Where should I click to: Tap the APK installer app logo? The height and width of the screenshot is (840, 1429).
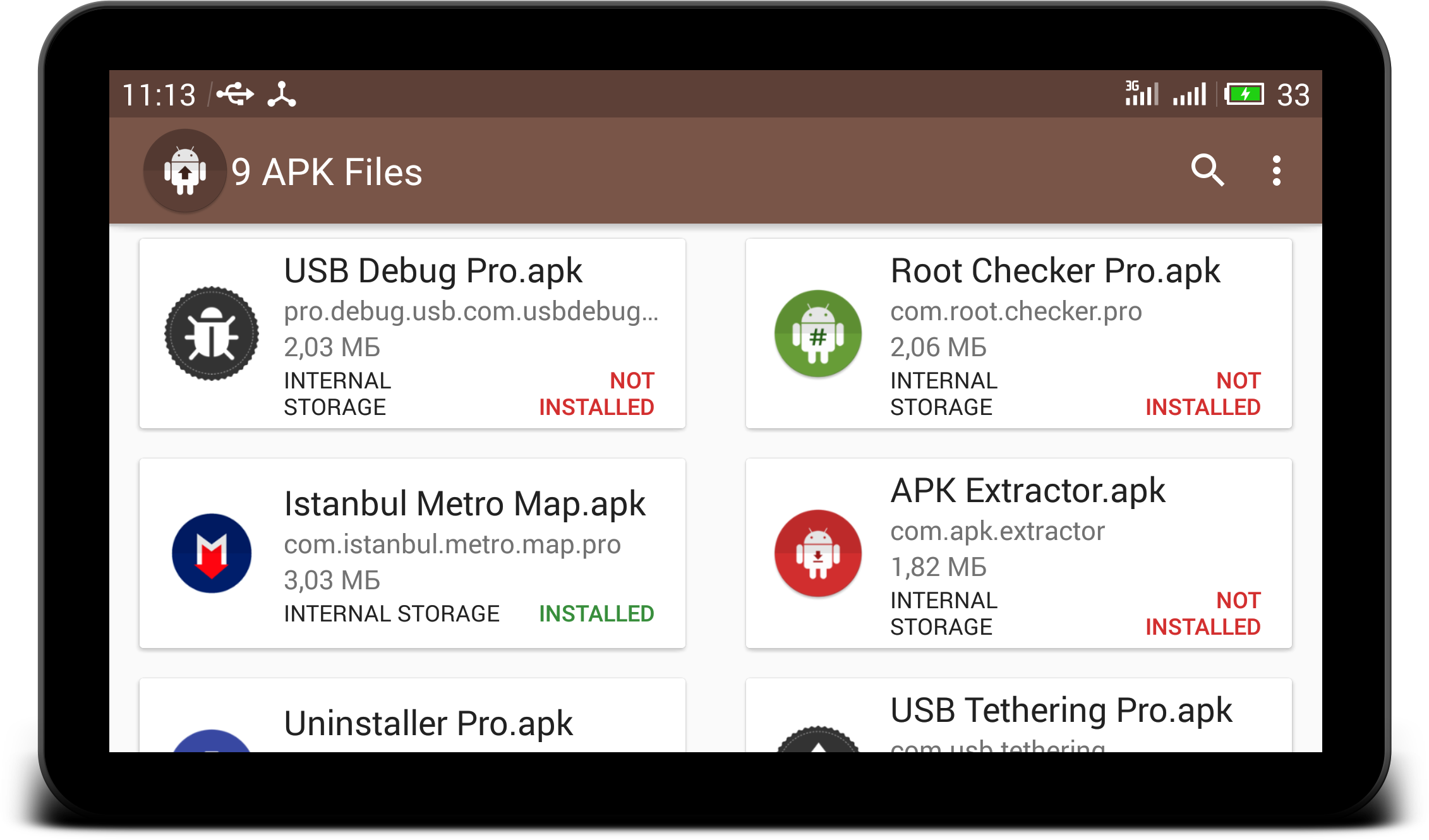(184, 171)
